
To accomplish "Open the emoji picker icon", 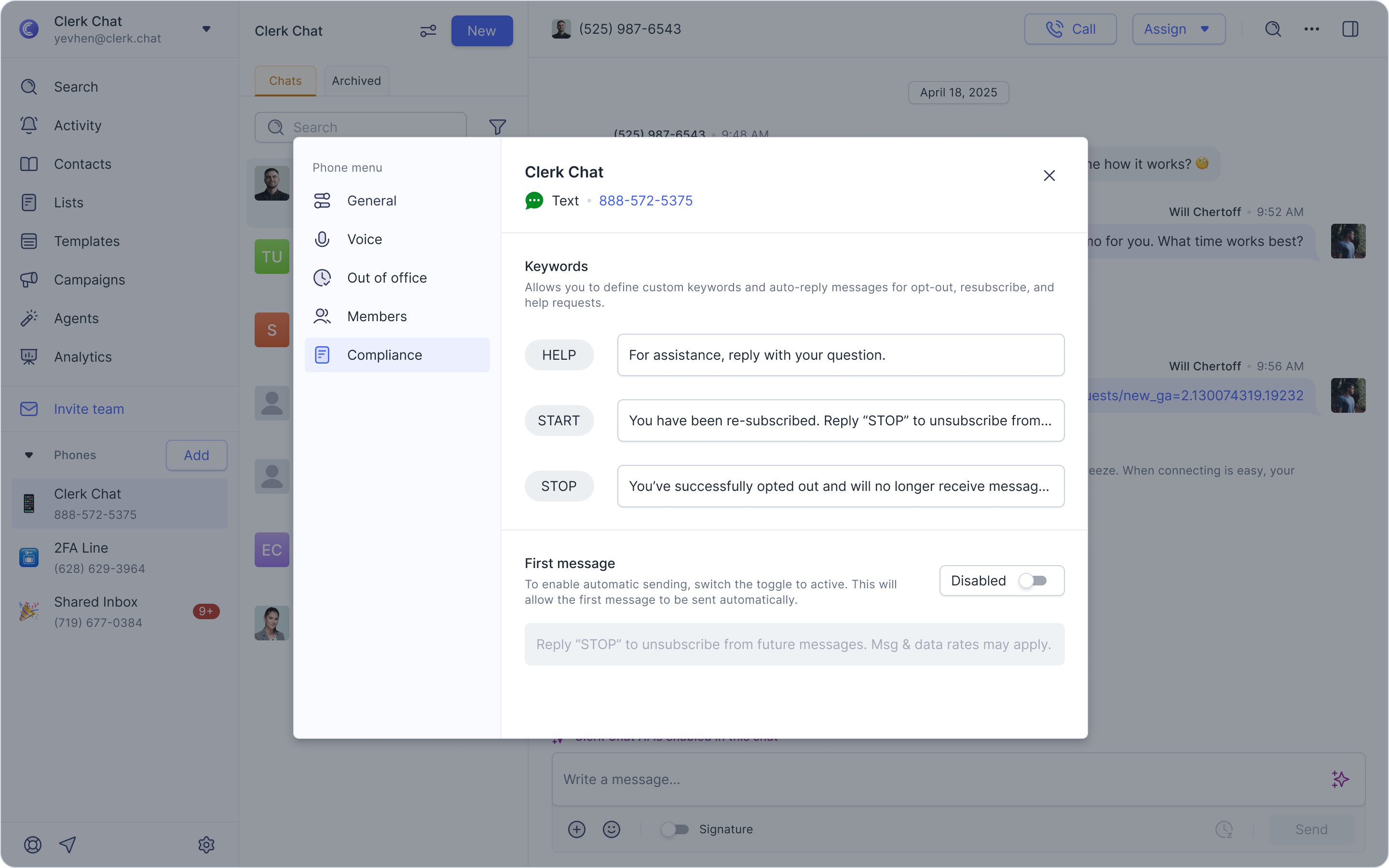I will [x=611, y=829].
